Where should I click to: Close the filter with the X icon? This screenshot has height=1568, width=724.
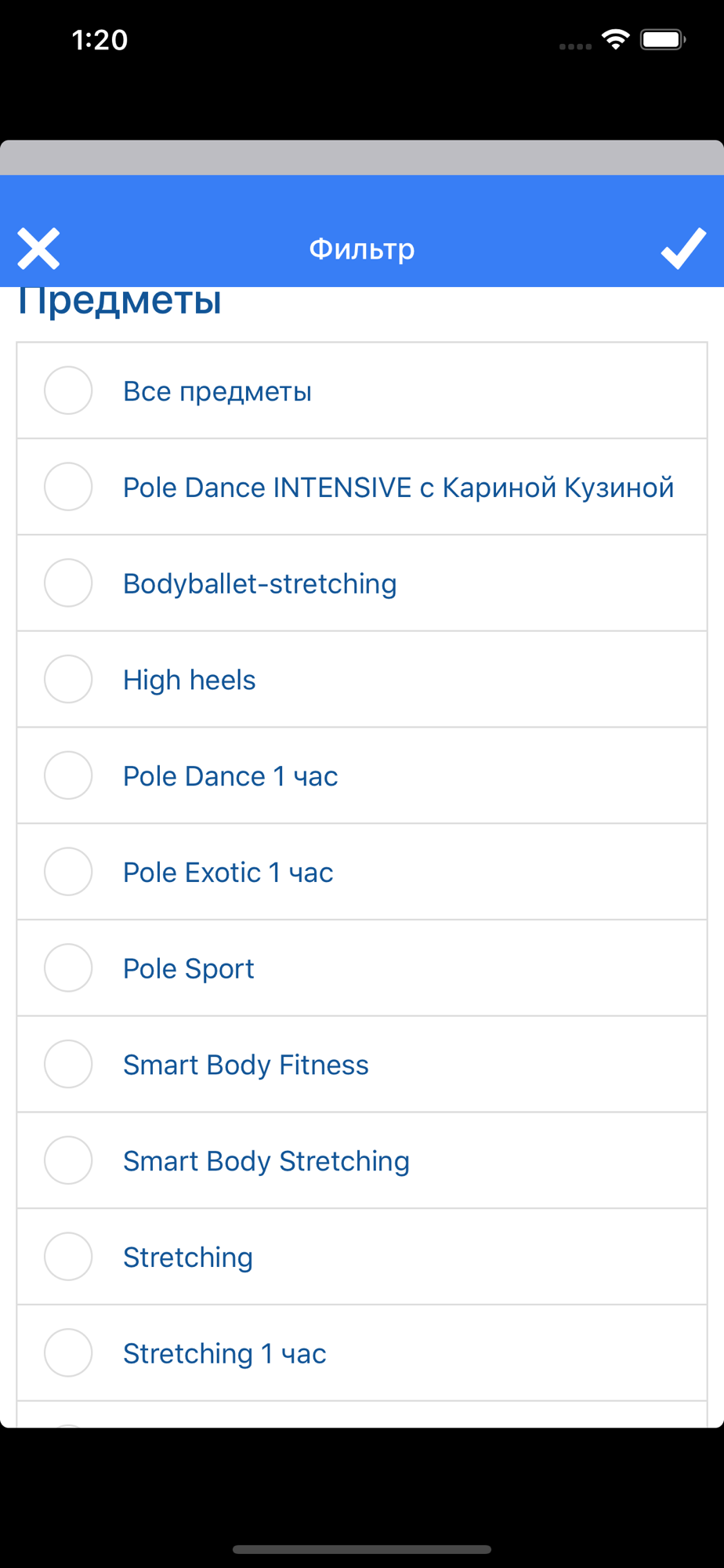[x=38, y=249]
